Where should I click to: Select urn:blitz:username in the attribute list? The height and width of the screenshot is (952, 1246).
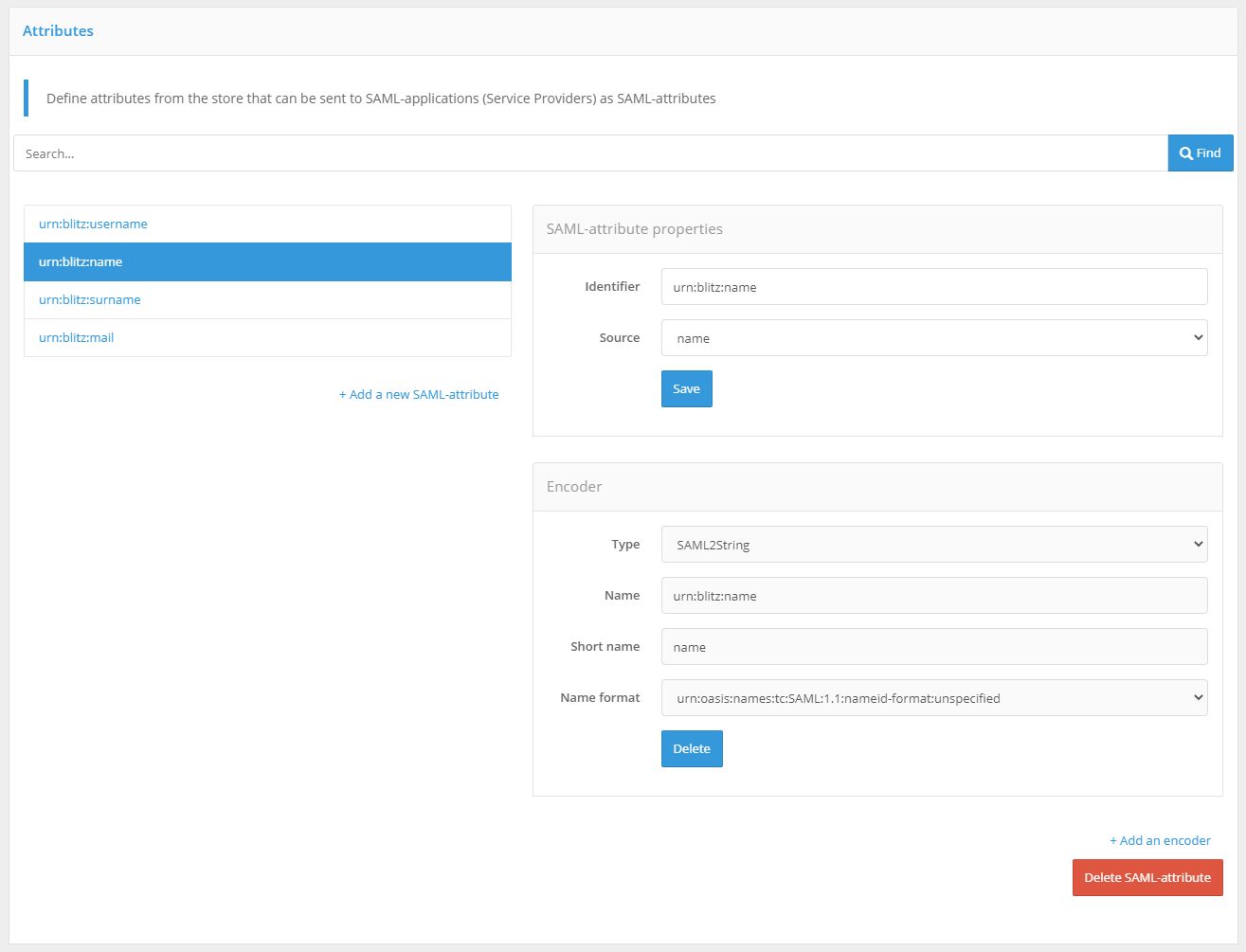pyautogui.click(x=93, y=225)
